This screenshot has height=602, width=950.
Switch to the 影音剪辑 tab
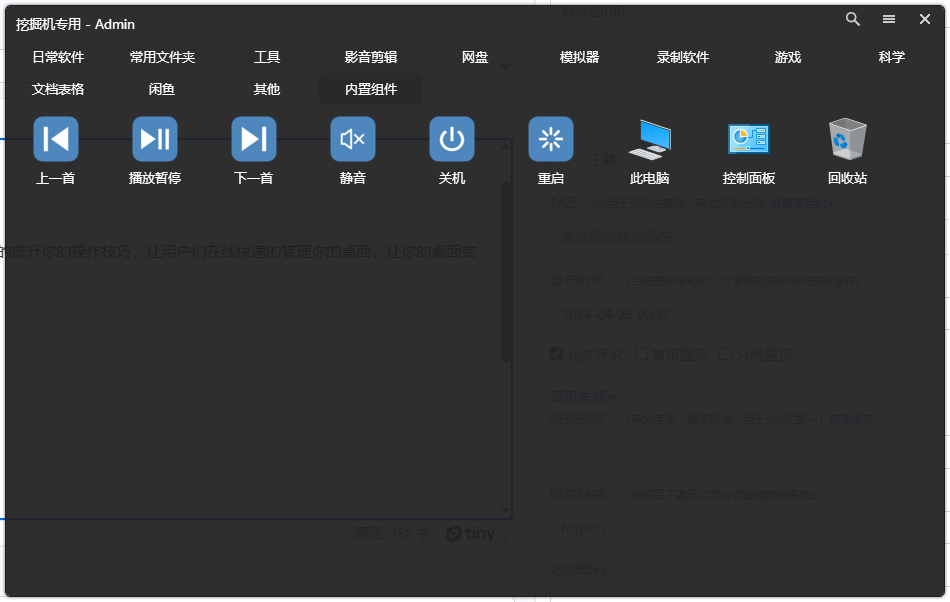coord(371,57)
